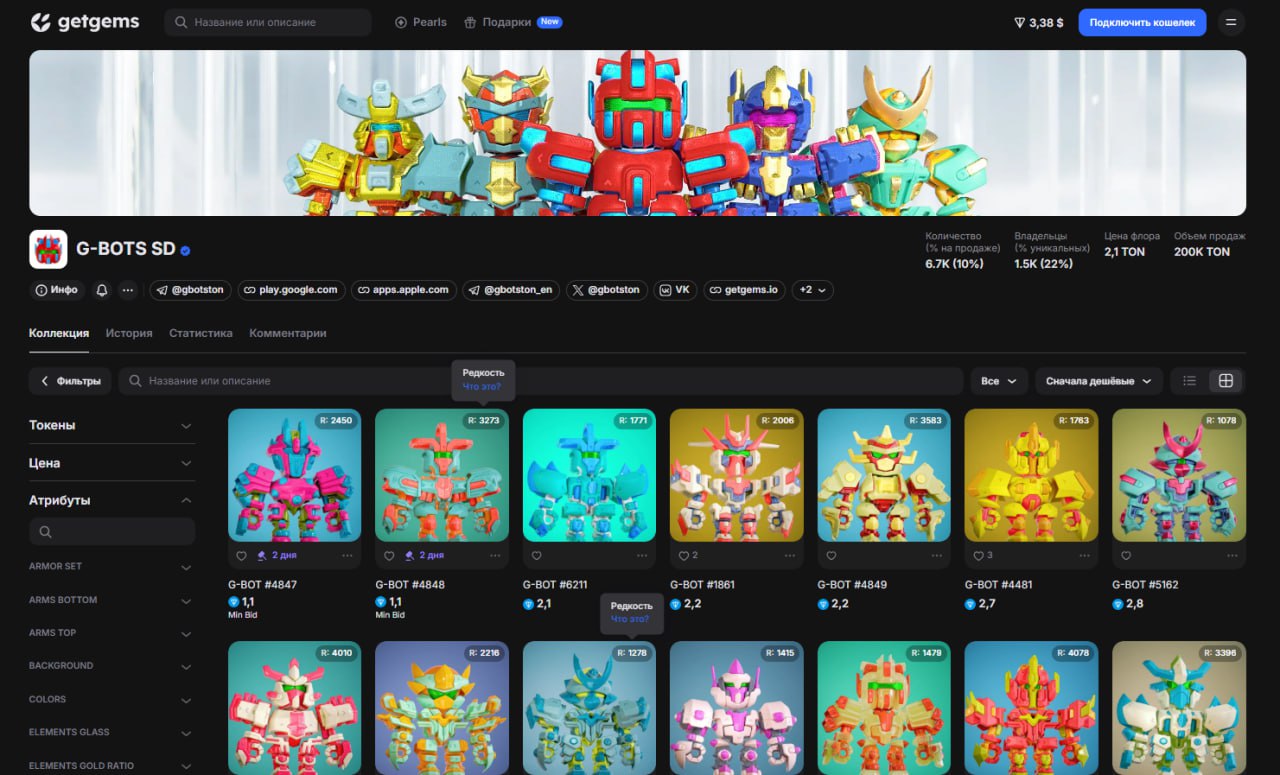Click the top search field Название или описание
Screen dimensions: 1280x775
(268, 22)
